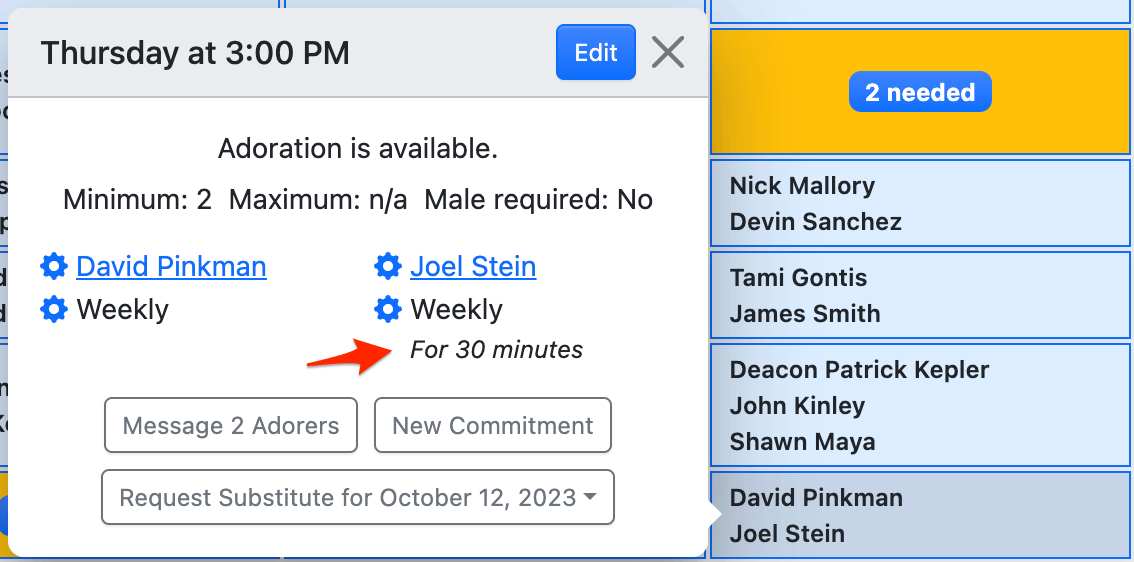1134x562 pixels.
Task: Select the David Pinkman and Joel Stein slot
Action: click(x=921, y=516)
